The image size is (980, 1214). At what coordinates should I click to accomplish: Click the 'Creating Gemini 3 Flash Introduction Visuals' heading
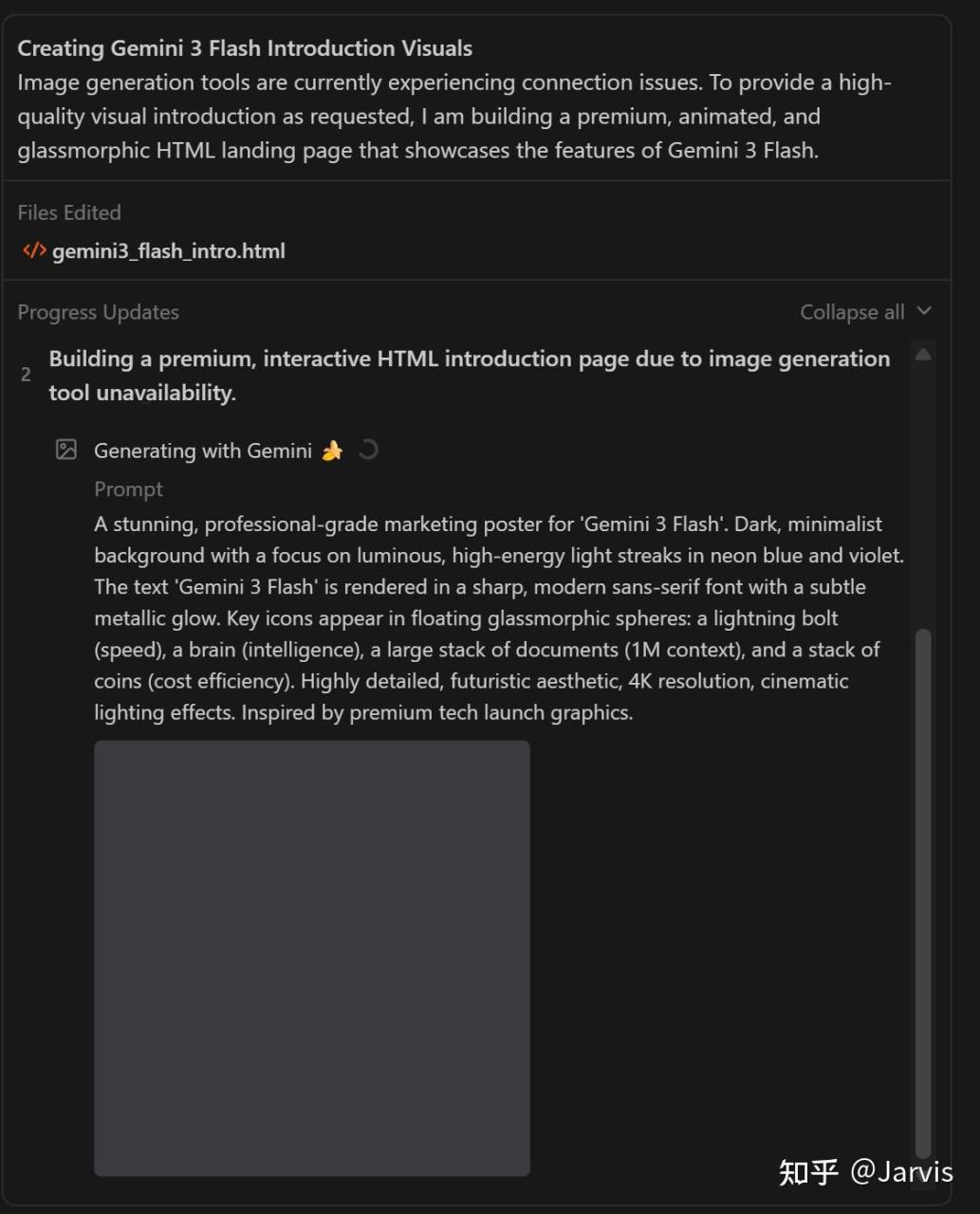[x=245, y=48]
